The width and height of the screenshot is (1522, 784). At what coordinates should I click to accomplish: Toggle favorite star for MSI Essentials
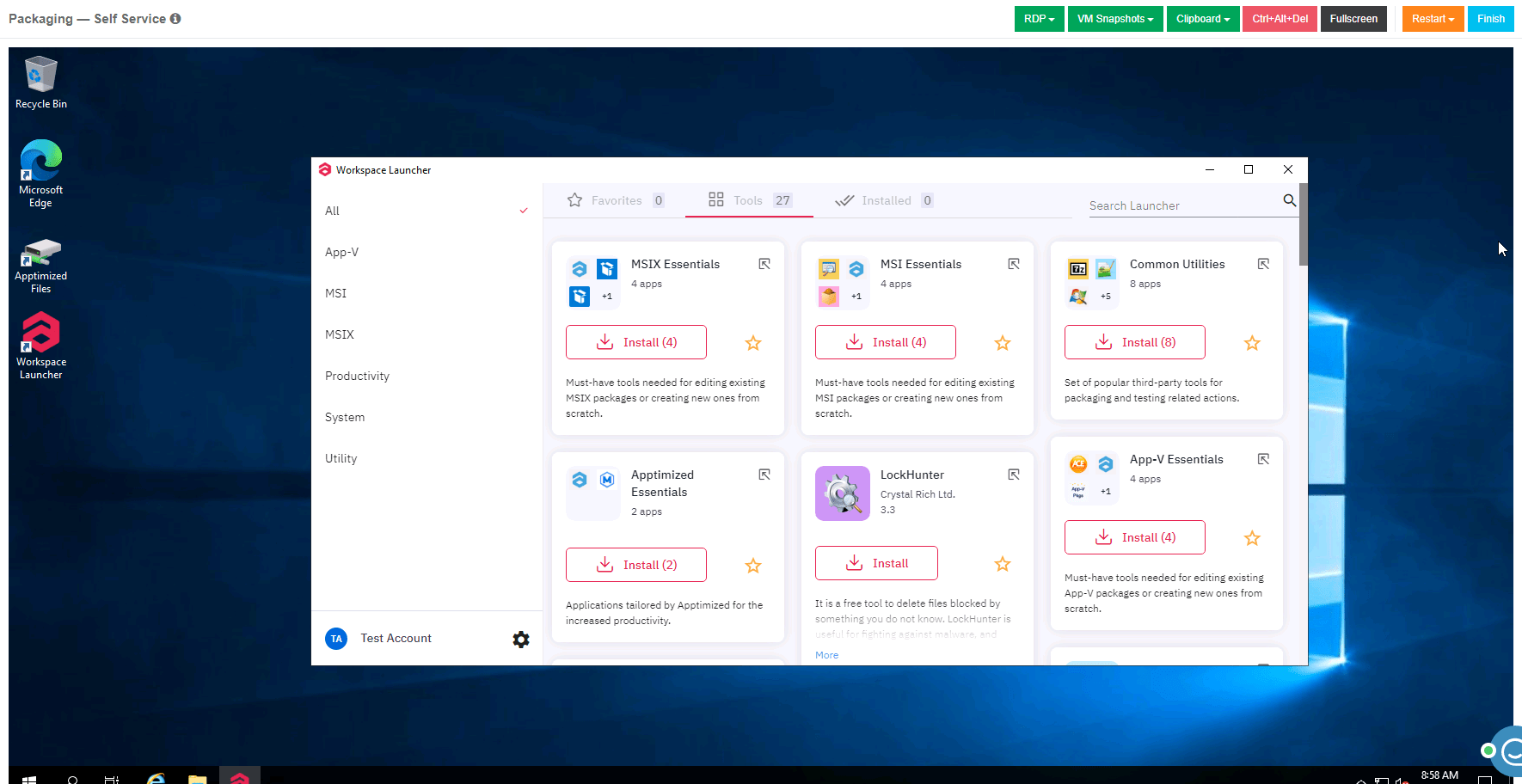click(x=1003, y=343)
